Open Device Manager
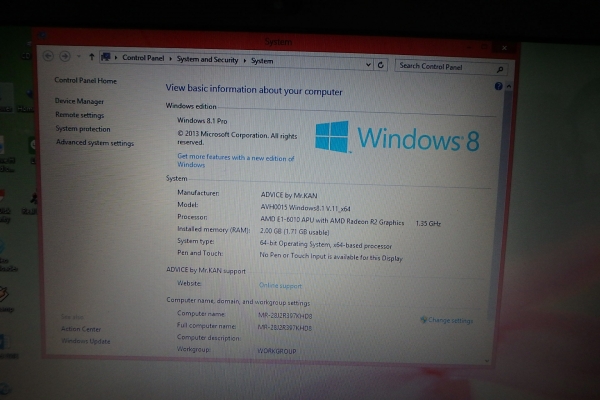Image resolution: width=600 pixels, height=400 pixels. (79, 101)
